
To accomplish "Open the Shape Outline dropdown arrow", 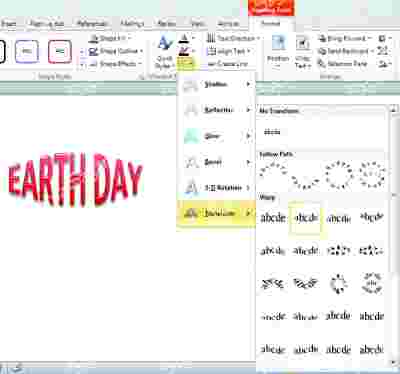I will (141, 51).
